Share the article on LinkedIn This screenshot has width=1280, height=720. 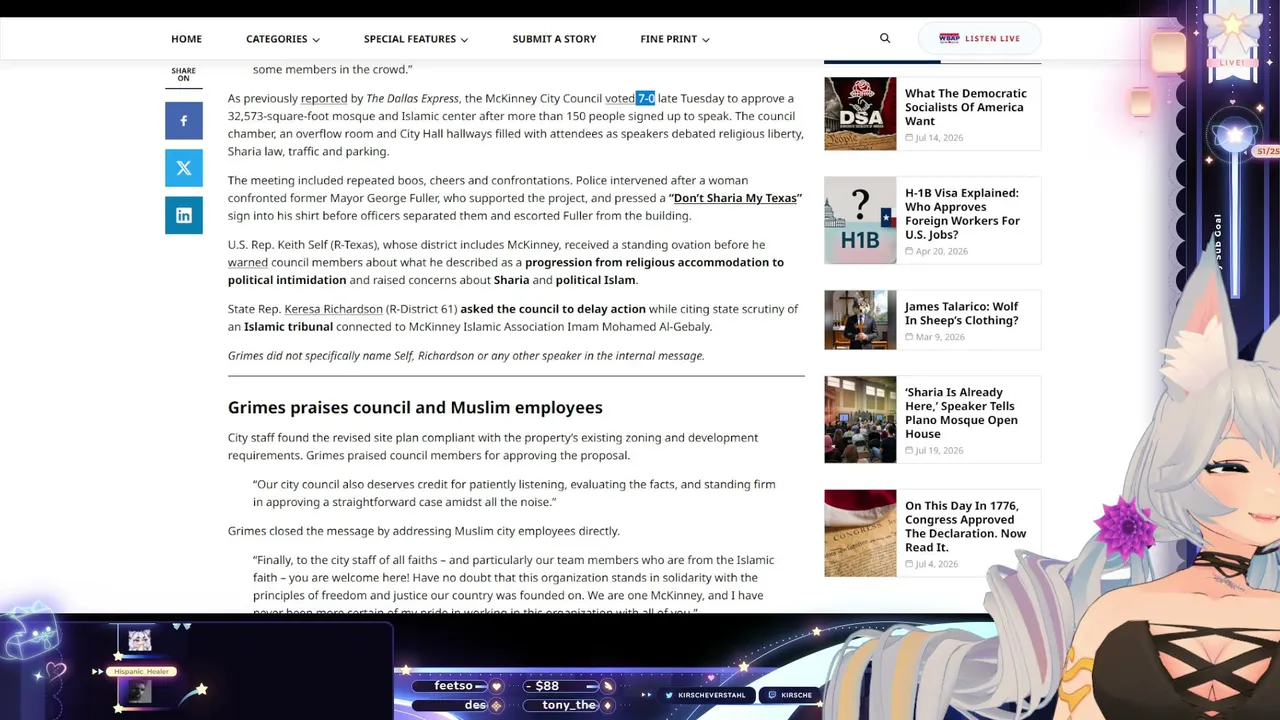click(x=184, y=215)
